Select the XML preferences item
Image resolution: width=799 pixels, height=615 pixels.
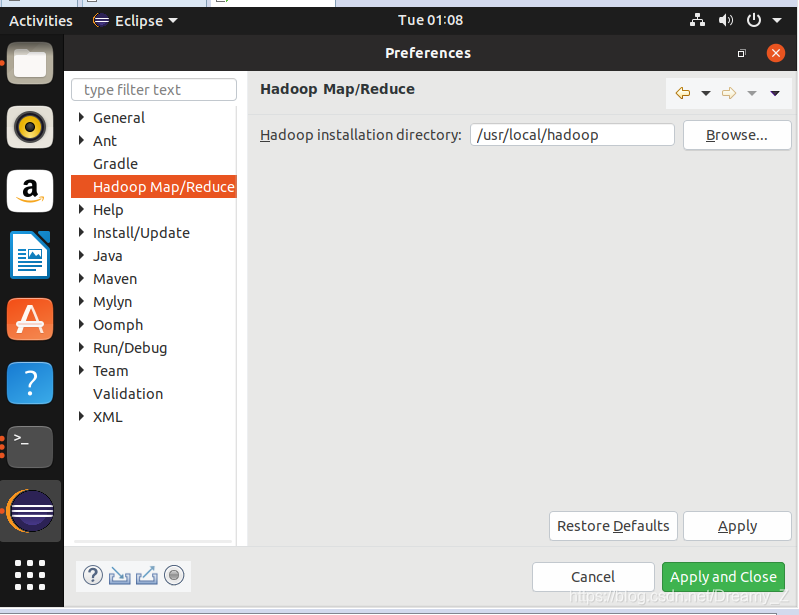108,417
